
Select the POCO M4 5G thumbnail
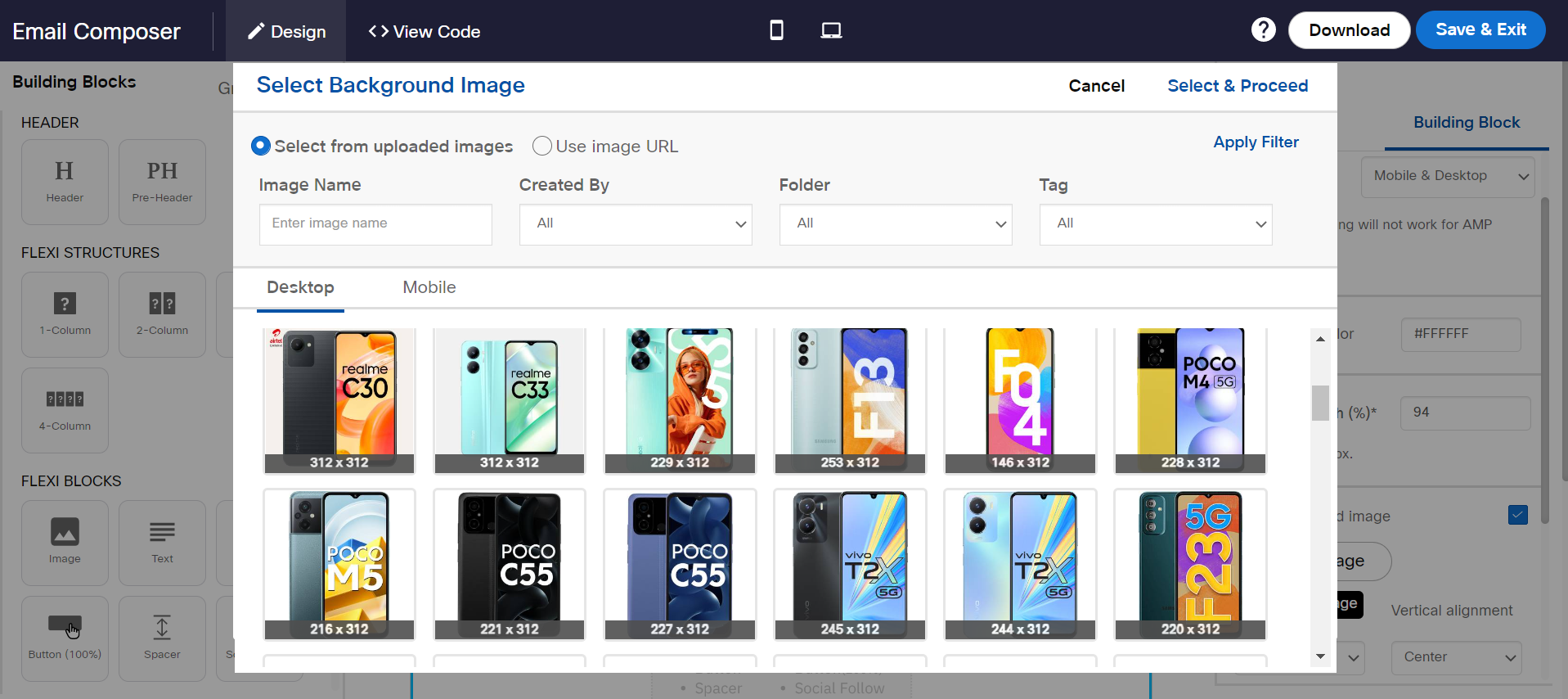coord(1190,399)
